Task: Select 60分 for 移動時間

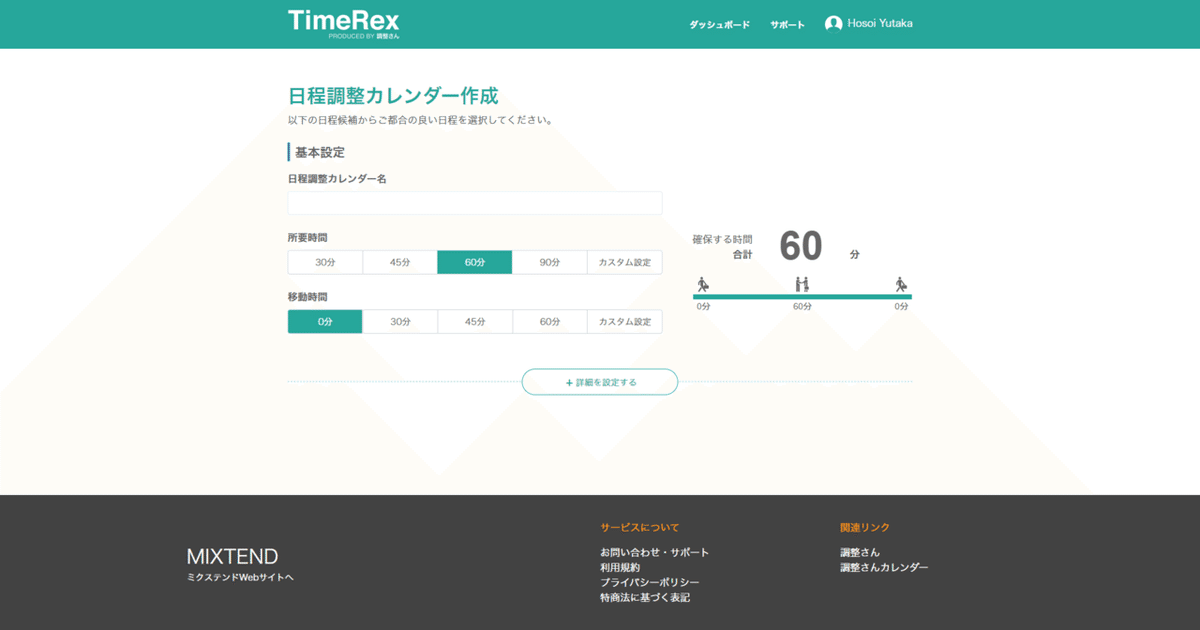Action: click(550, 322)
